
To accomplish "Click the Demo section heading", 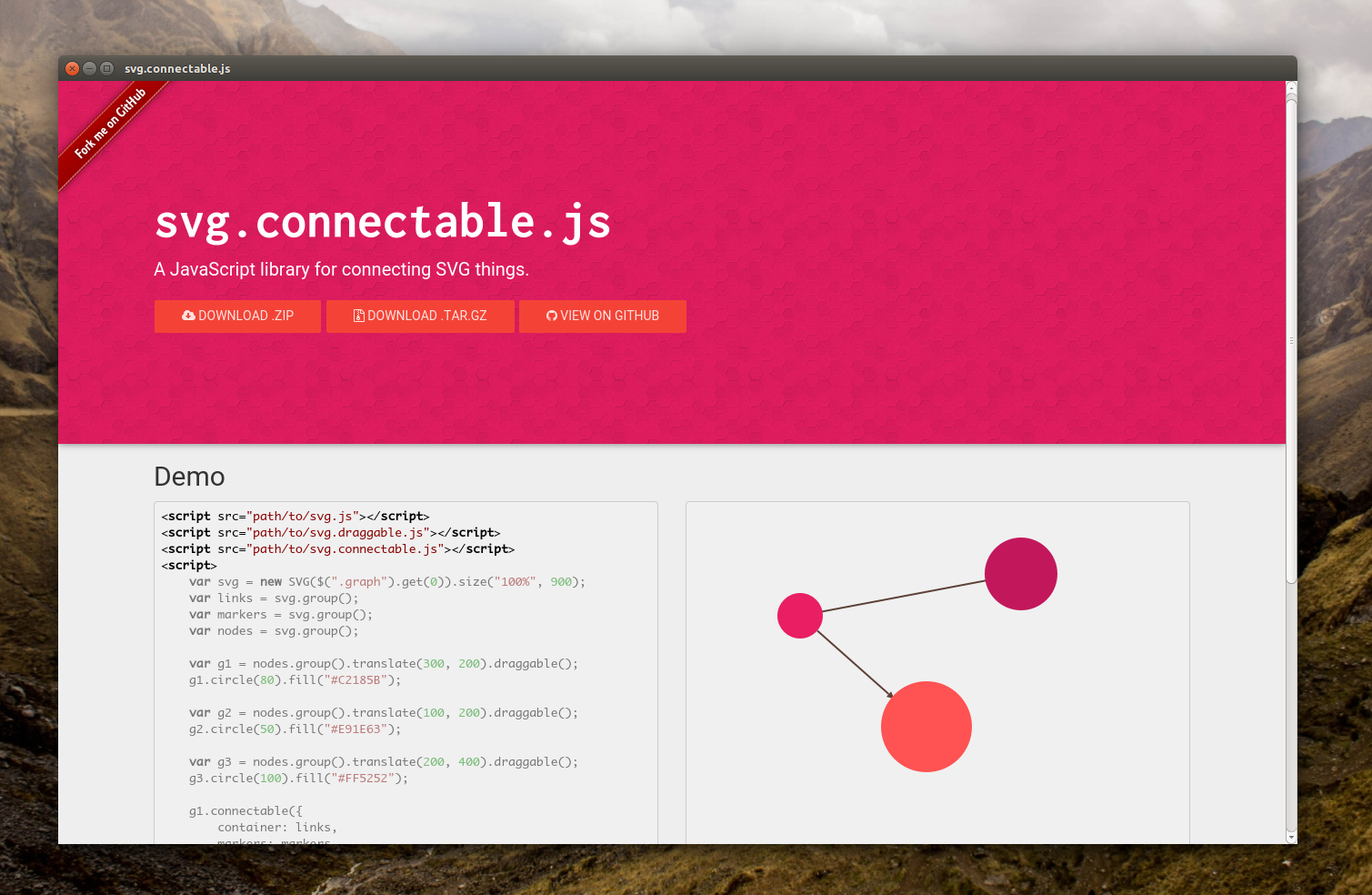I will click(x=188, y=477).
